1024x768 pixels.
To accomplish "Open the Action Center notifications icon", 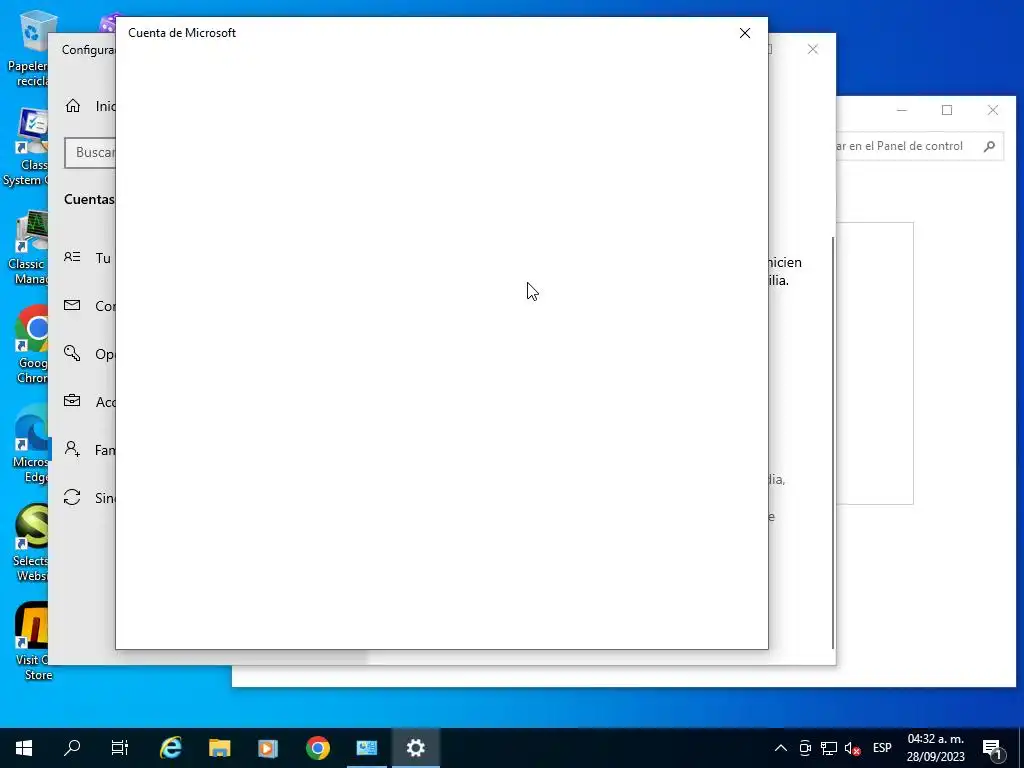I will pos(993,748).
